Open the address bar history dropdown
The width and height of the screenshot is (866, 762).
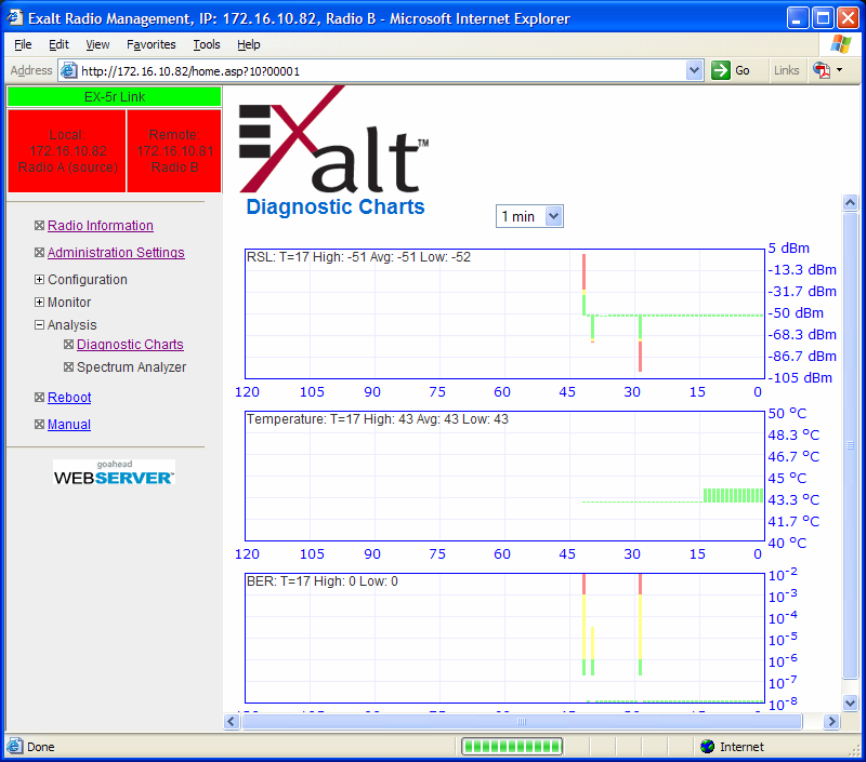[x=694, y=71]
